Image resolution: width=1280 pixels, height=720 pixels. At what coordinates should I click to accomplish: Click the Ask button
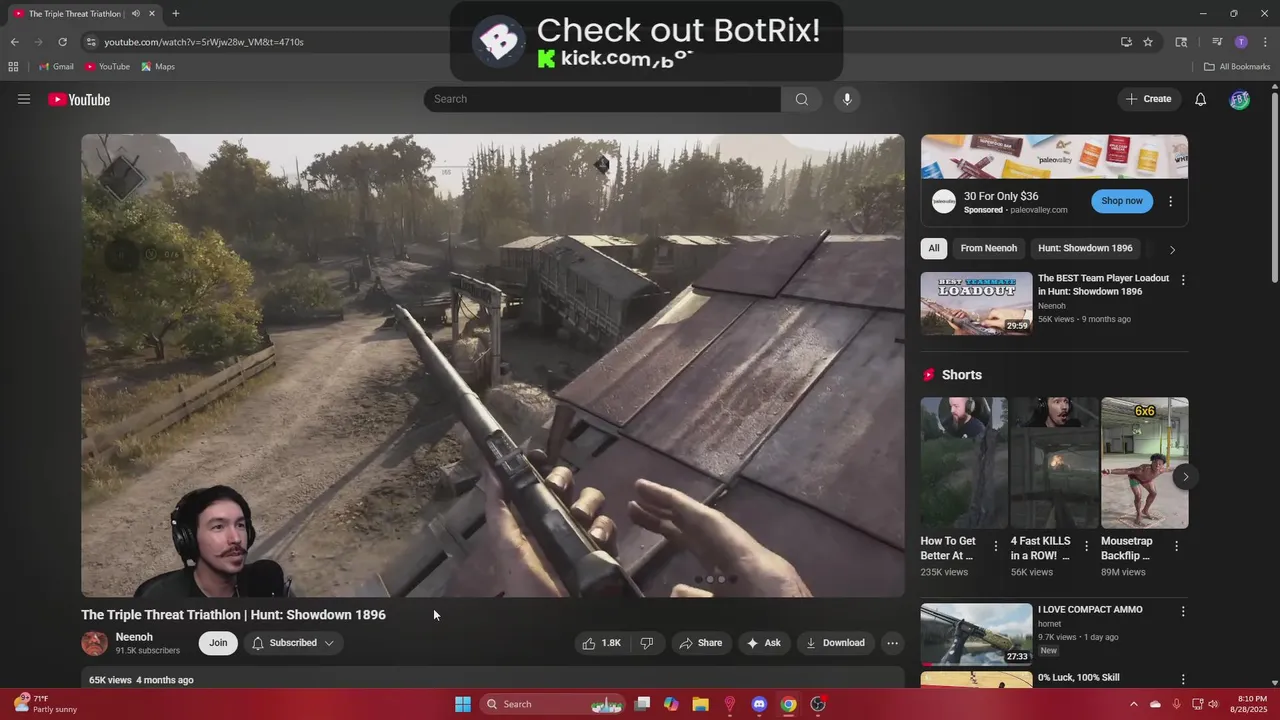coord(763,643)
